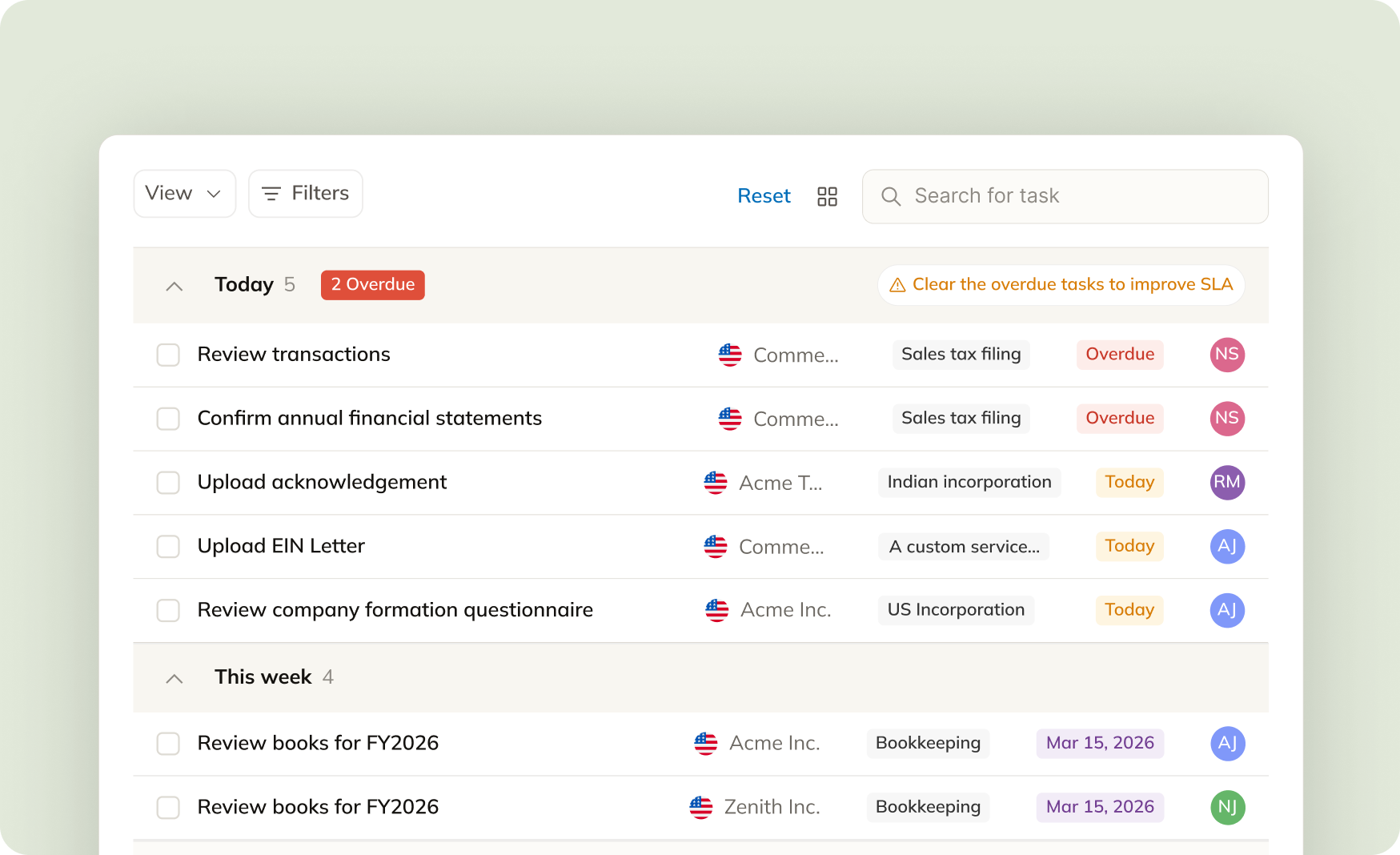Click the search magnifier icon
This screenshot has height=855, width=1400.
coord(891,196)
